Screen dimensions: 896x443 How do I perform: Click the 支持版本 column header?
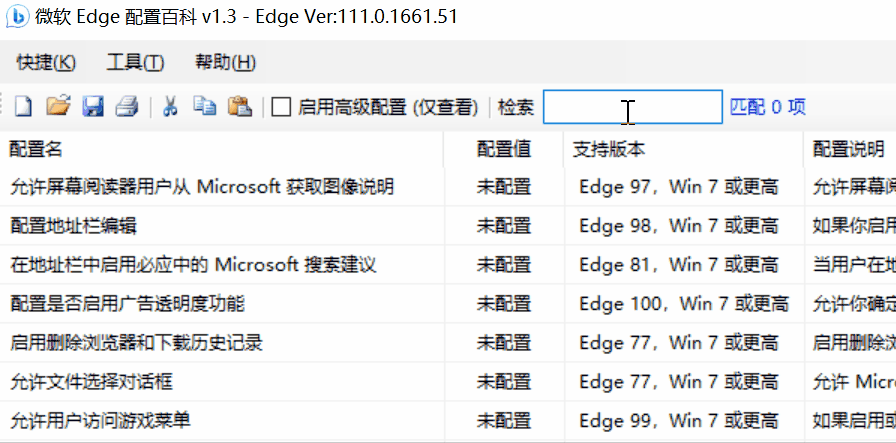click(x=609, y=149)
